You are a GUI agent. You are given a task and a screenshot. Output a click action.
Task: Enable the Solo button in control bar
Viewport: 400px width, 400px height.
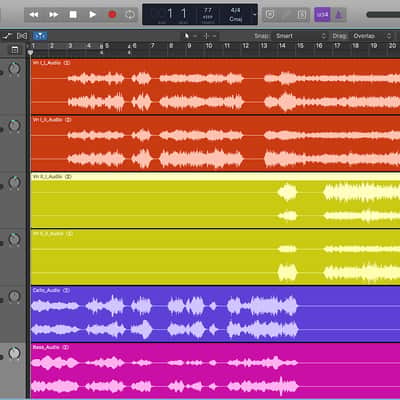click(x=302, y=15)
